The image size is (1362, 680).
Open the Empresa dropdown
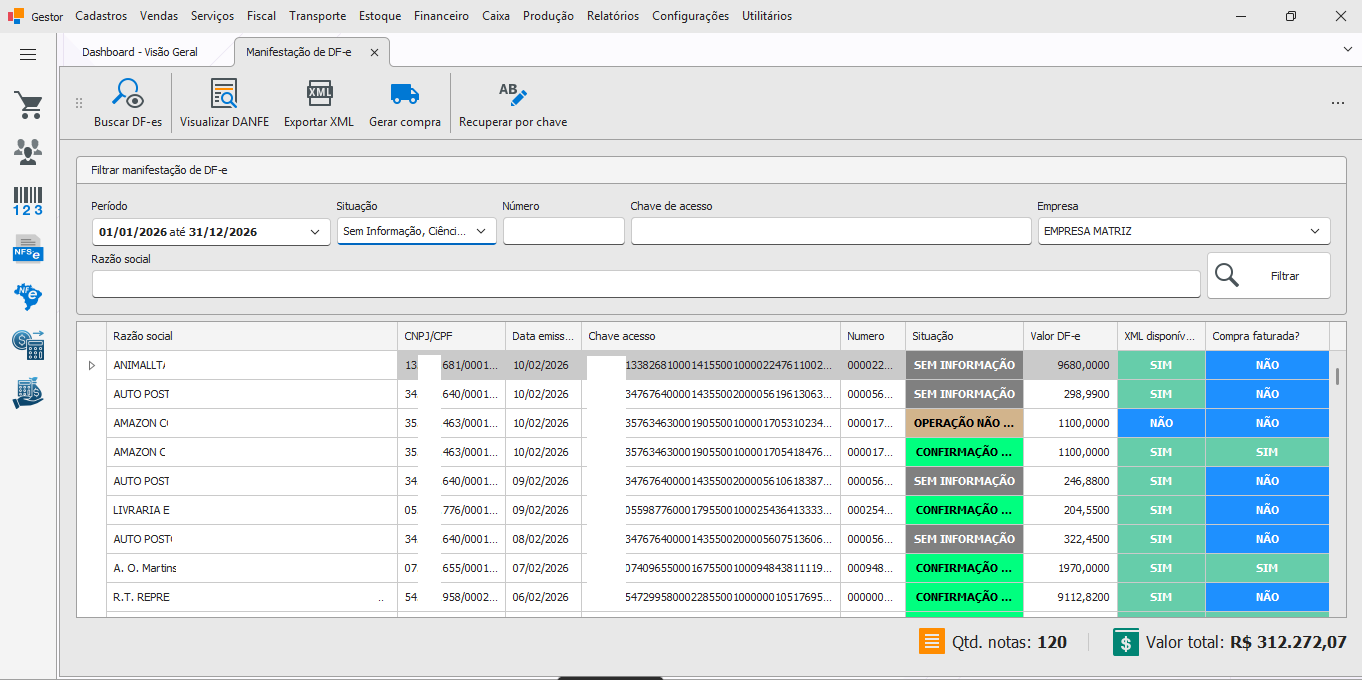(x=1315, y=231)
